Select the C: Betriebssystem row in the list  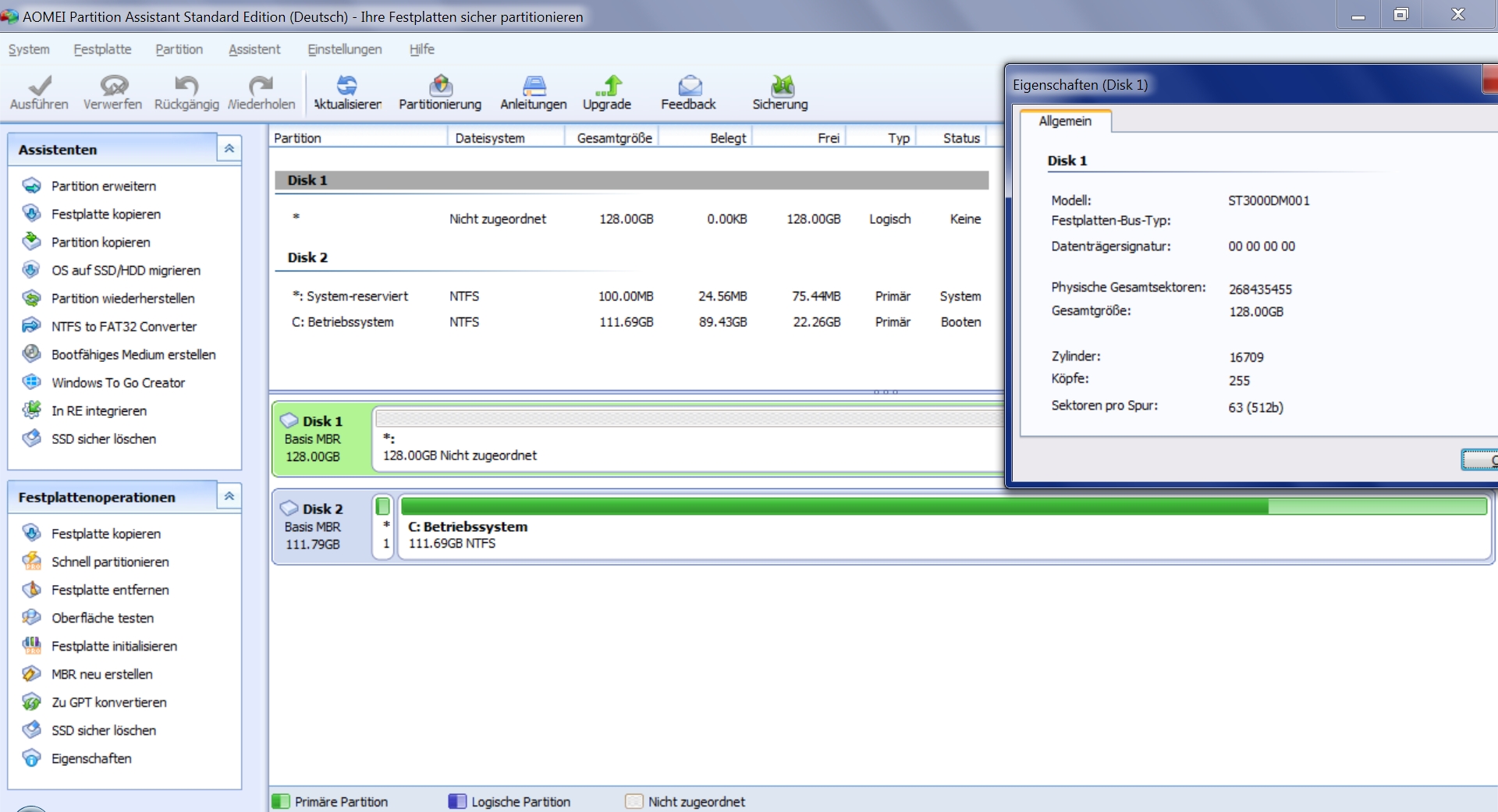(x=632, y=322)
